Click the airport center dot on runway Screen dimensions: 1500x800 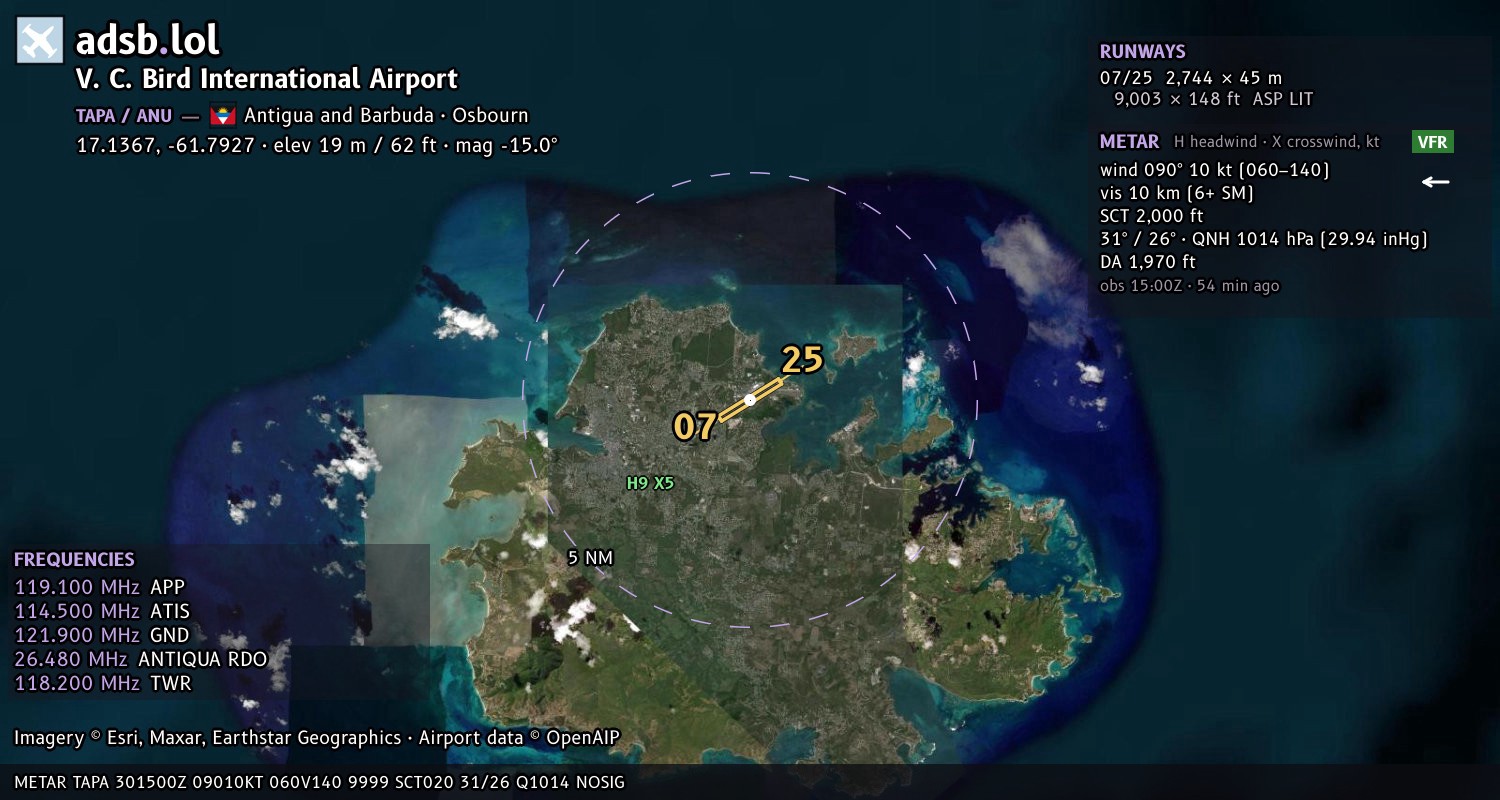[x=750, y=400]
